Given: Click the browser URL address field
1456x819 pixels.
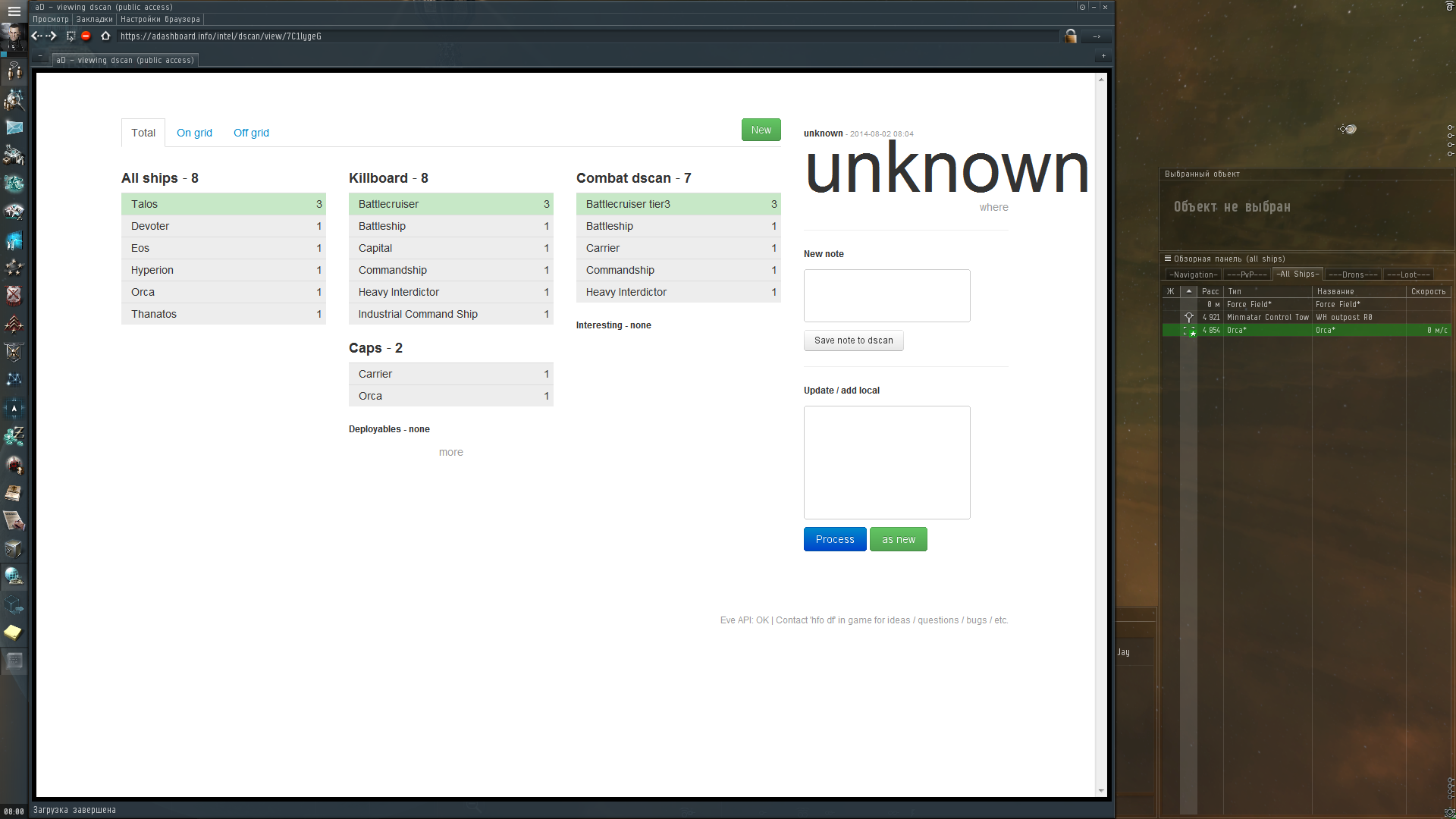Looking at the screenshot, I should click(x=588, y=36).
